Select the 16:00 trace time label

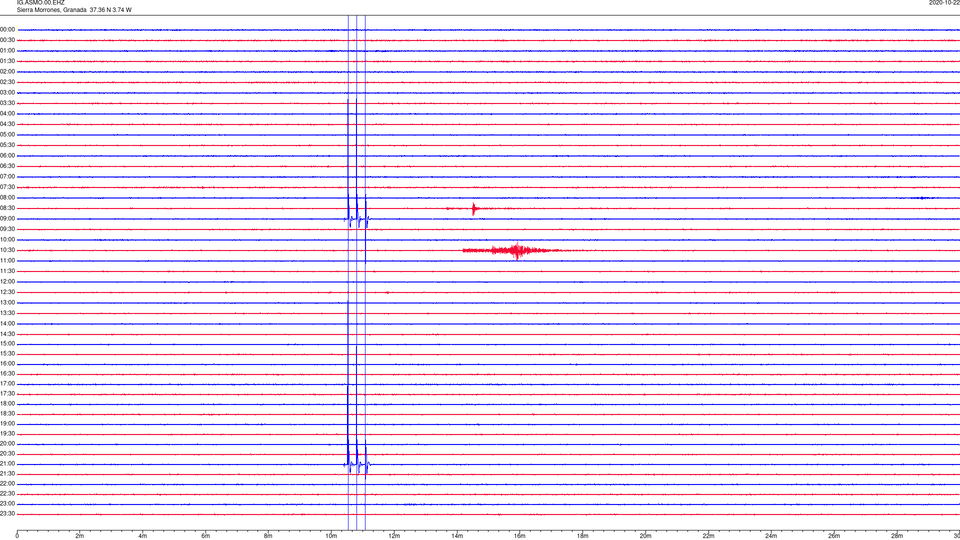click(x=7, y=364)
